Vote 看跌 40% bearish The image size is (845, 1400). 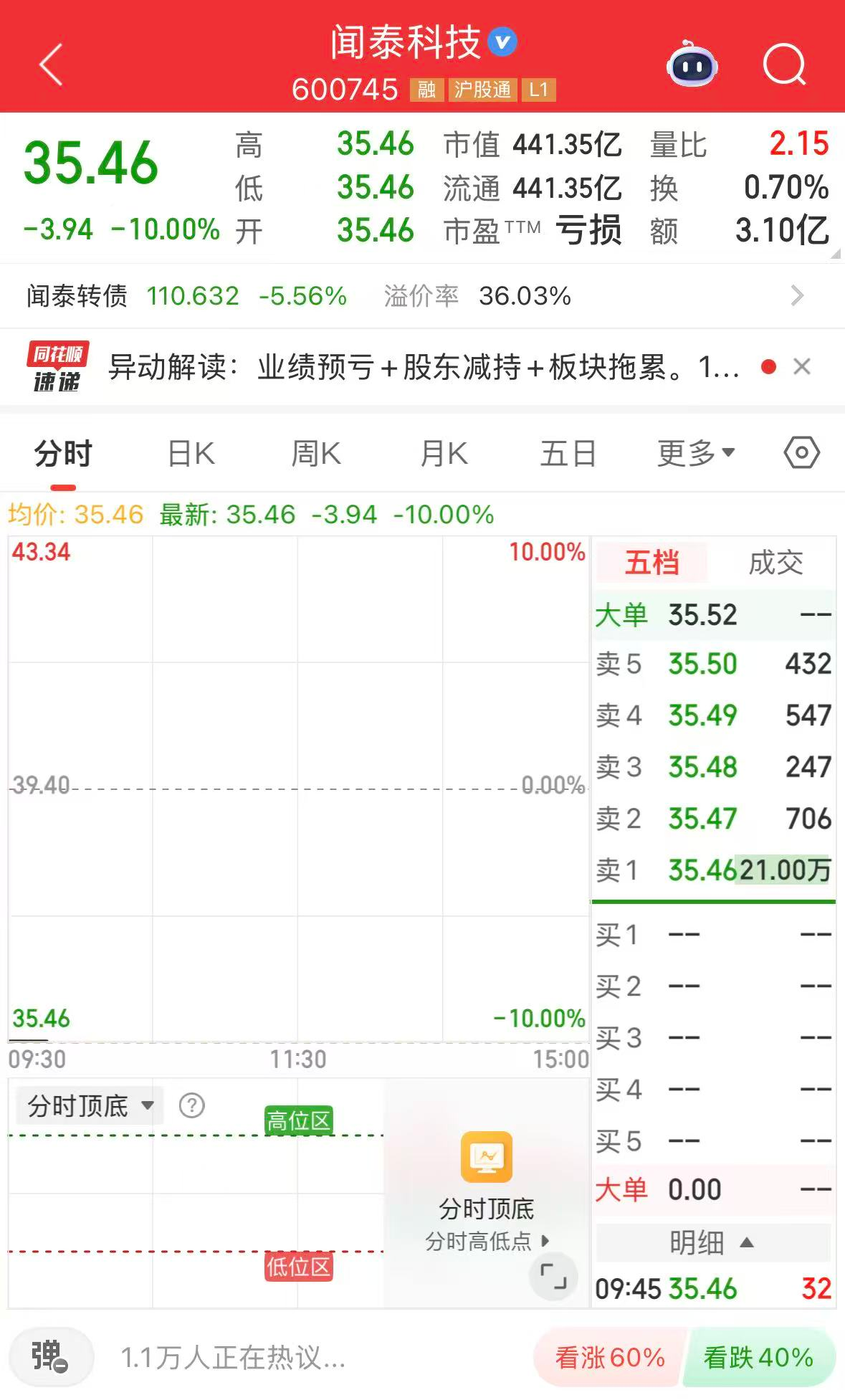(x=758, y=1357)
